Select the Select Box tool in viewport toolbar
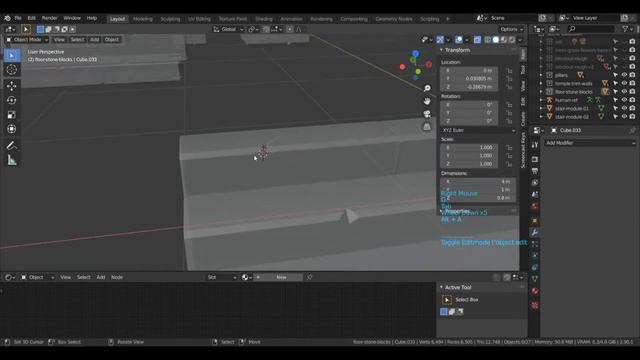The height and width of the screenshot is (360, 640). [x=12, y=55]
